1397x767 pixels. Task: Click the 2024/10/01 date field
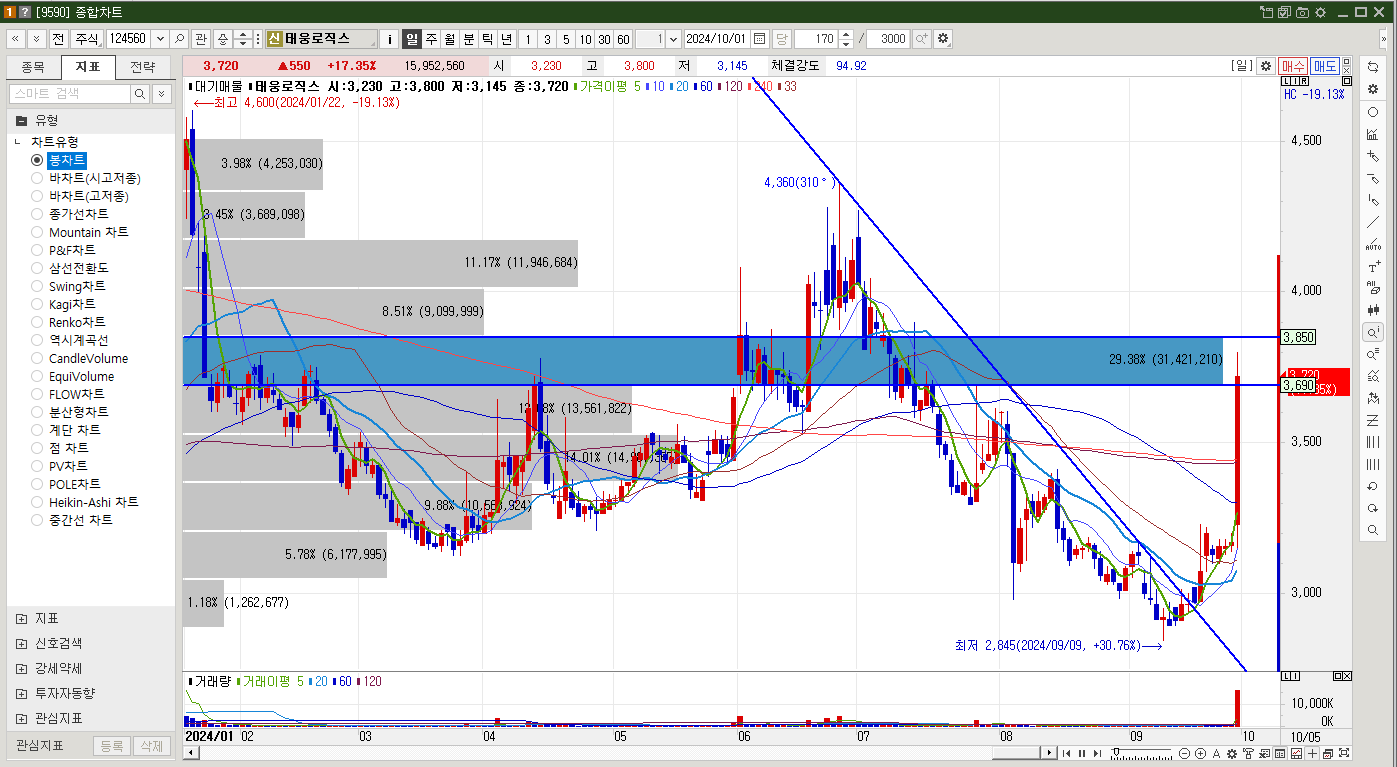pyautogui.click(x=716, y=39)
